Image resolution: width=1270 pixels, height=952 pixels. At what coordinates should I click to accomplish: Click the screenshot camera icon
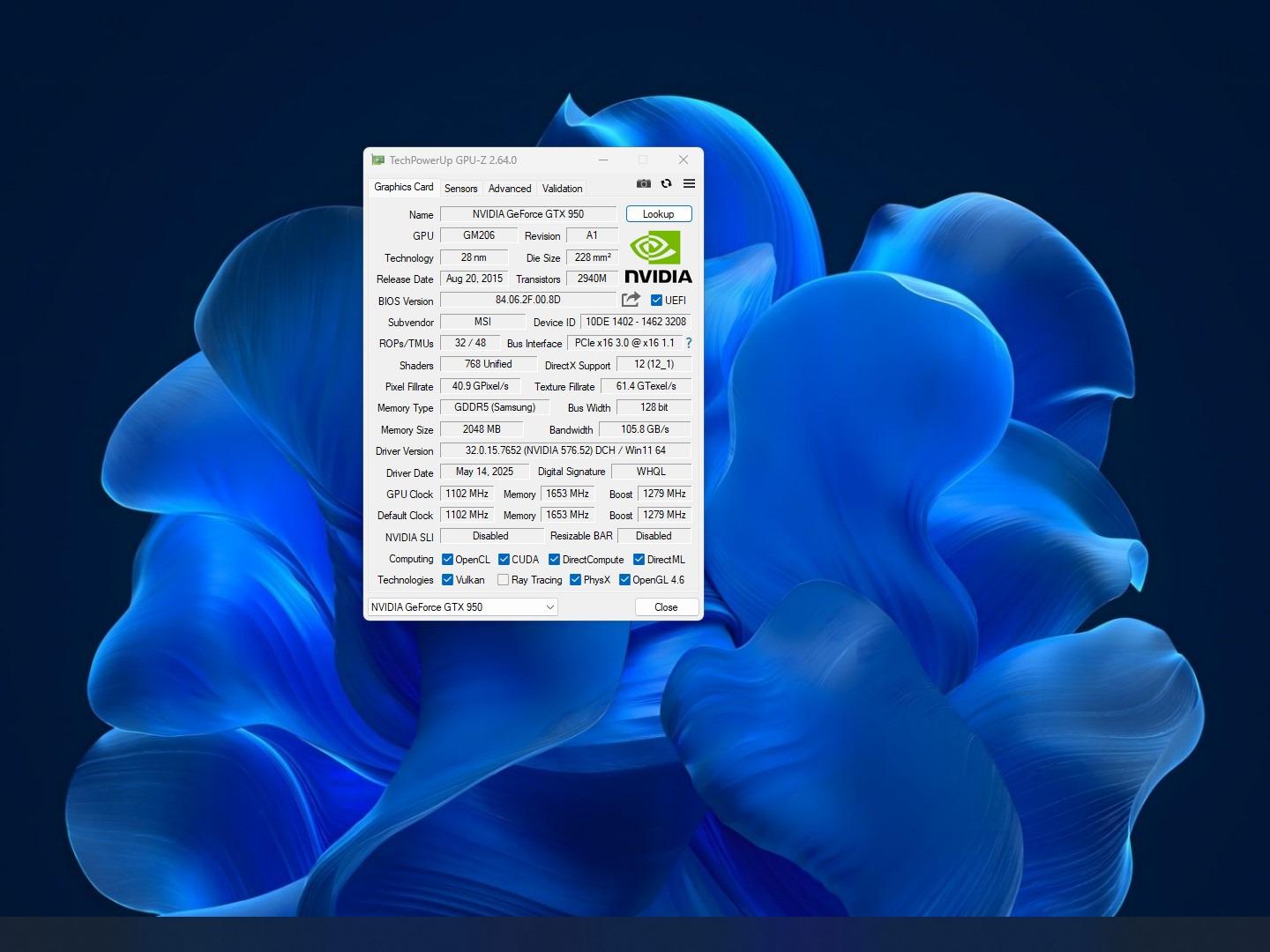pos(644,183)
